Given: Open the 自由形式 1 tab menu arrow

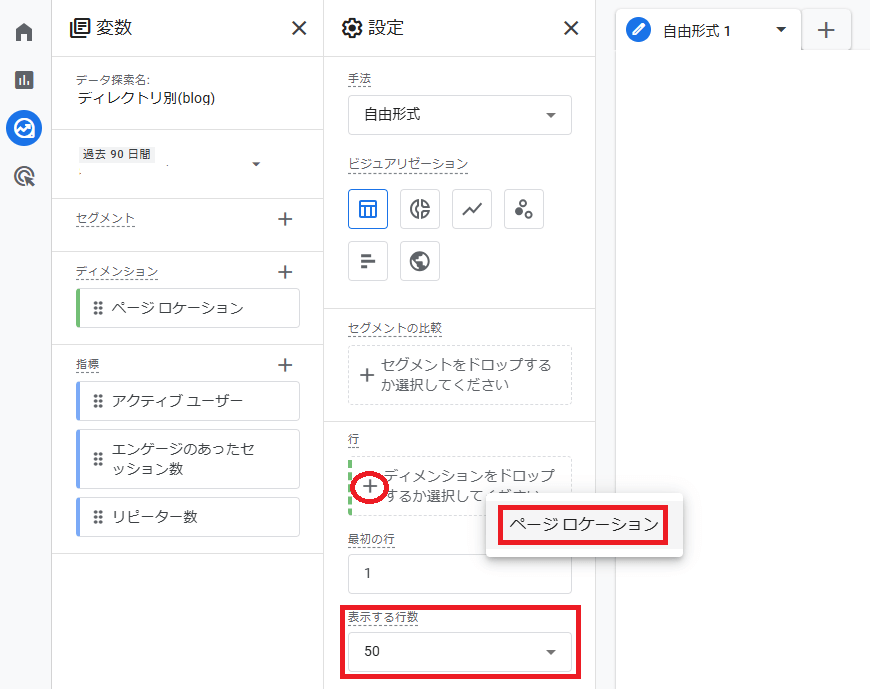Looking at the screenshot, I should point(781,30).
